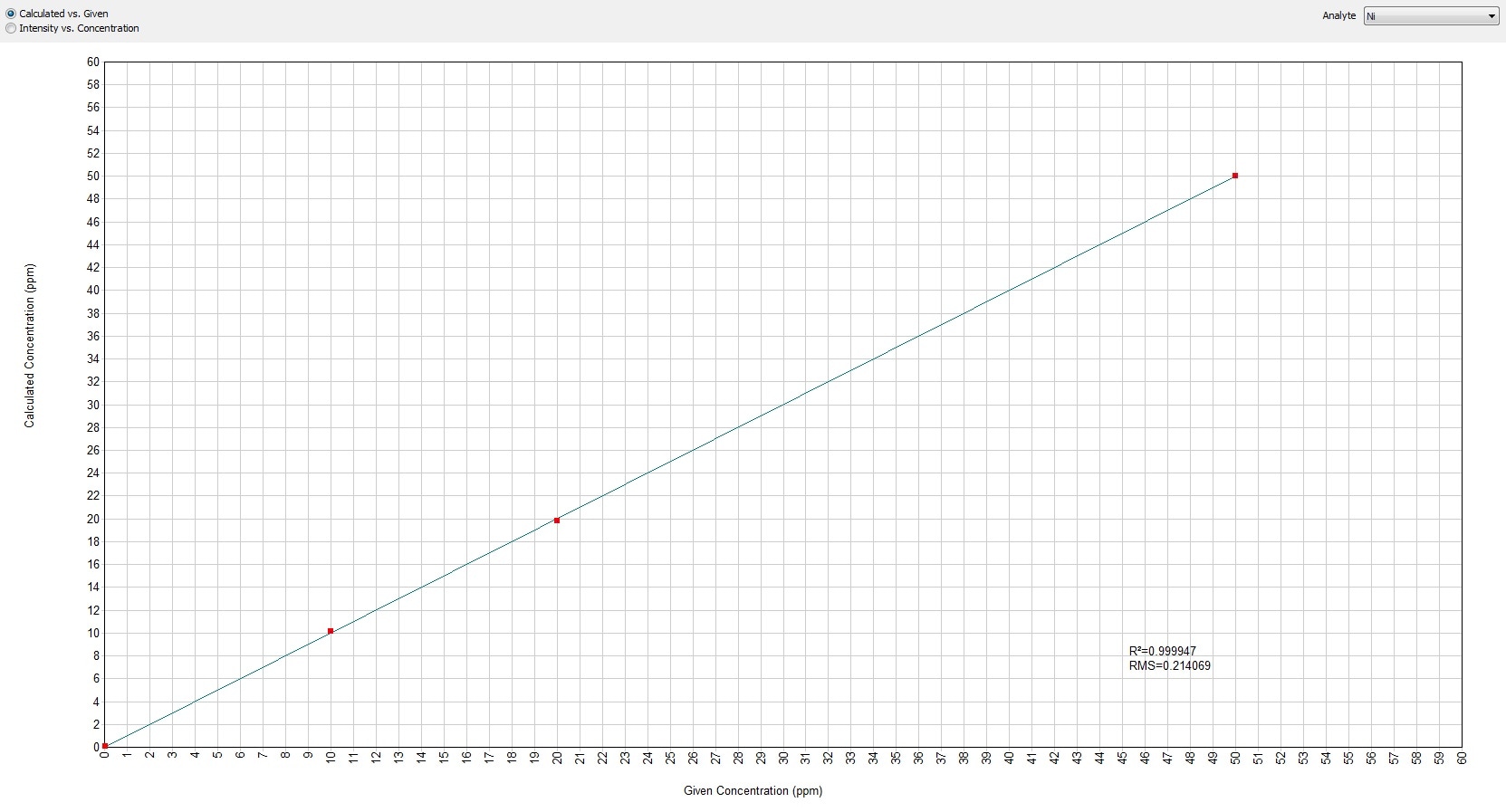Select the Intensity vs. Concentration radio button
The height and width of the screenshot is (812, 1506).
[11, 28]
